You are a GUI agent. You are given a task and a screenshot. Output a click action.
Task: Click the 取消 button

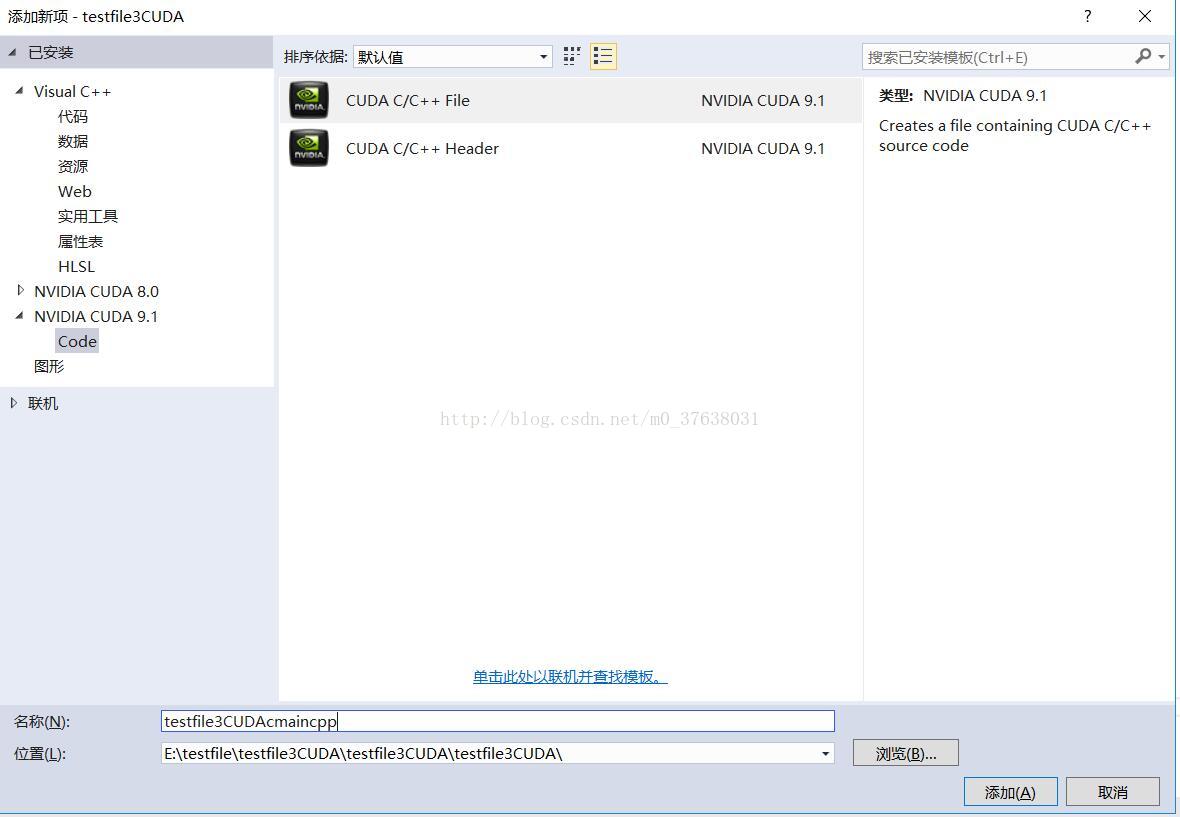coord(1112,792)
